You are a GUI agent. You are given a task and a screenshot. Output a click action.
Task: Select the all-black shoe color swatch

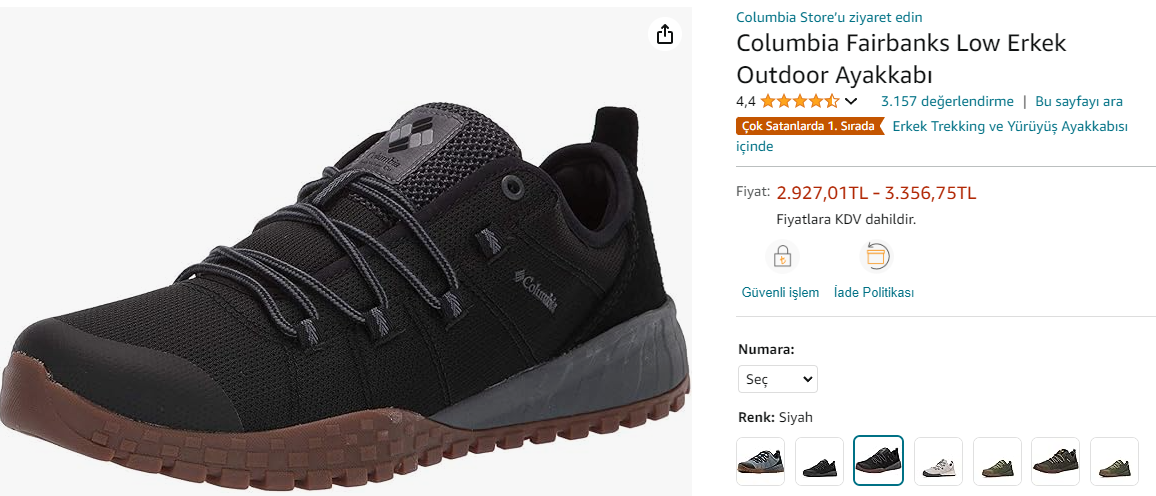tap(820, 462)
